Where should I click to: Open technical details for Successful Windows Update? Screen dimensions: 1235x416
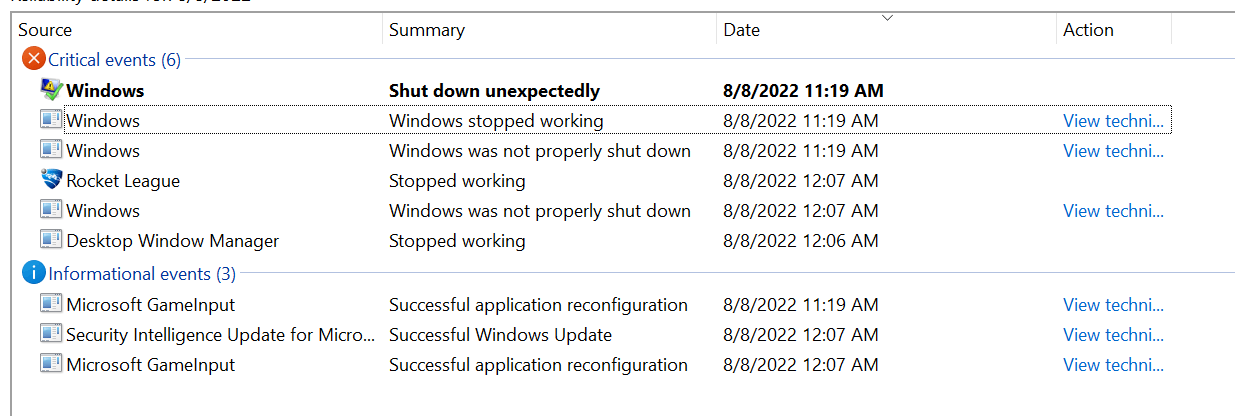[1114, 335]
